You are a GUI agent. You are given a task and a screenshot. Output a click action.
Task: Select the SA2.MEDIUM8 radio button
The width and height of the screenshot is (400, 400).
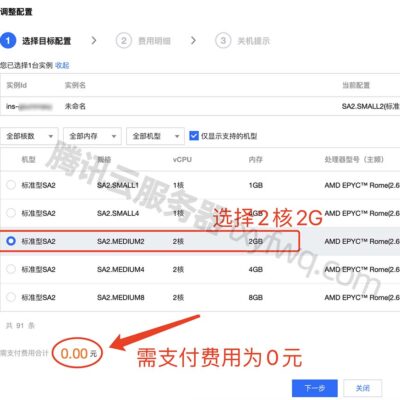(11, 297)
